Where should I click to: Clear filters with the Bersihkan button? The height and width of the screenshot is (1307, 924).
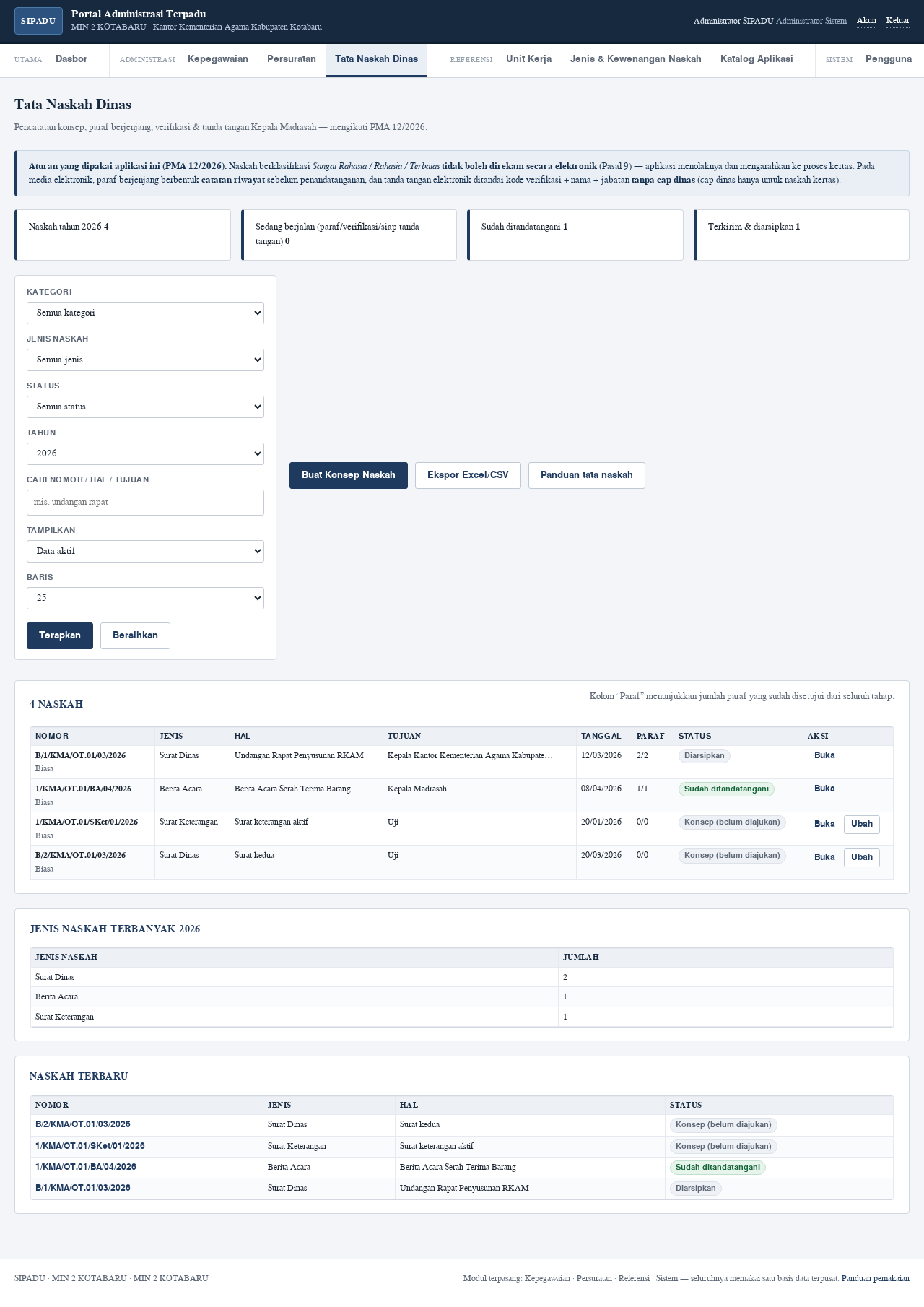(135, 635)
